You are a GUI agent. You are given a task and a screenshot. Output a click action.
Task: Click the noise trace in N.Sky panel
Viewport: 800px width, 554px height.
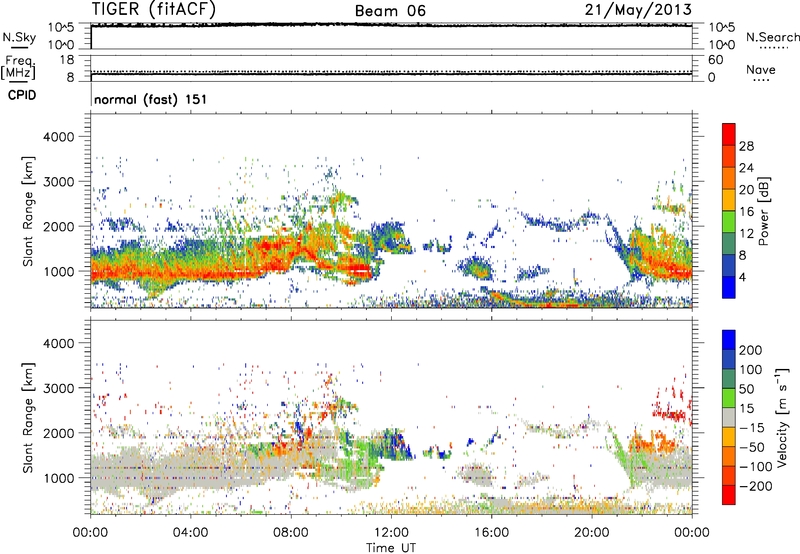[x=391, y=24]
